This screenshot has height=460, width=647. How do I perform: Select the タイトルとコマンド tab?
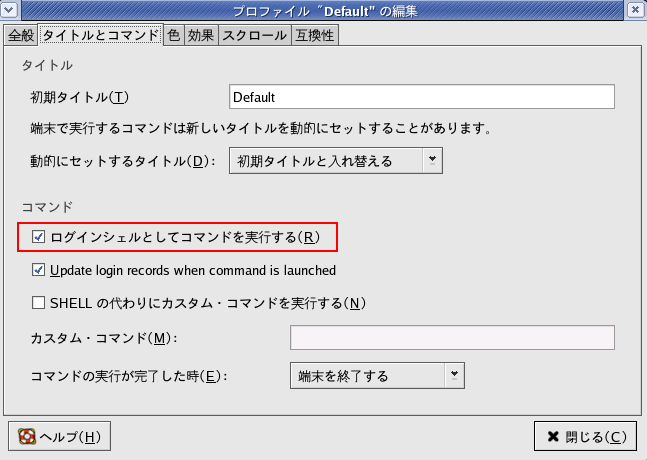coord(101,35)
